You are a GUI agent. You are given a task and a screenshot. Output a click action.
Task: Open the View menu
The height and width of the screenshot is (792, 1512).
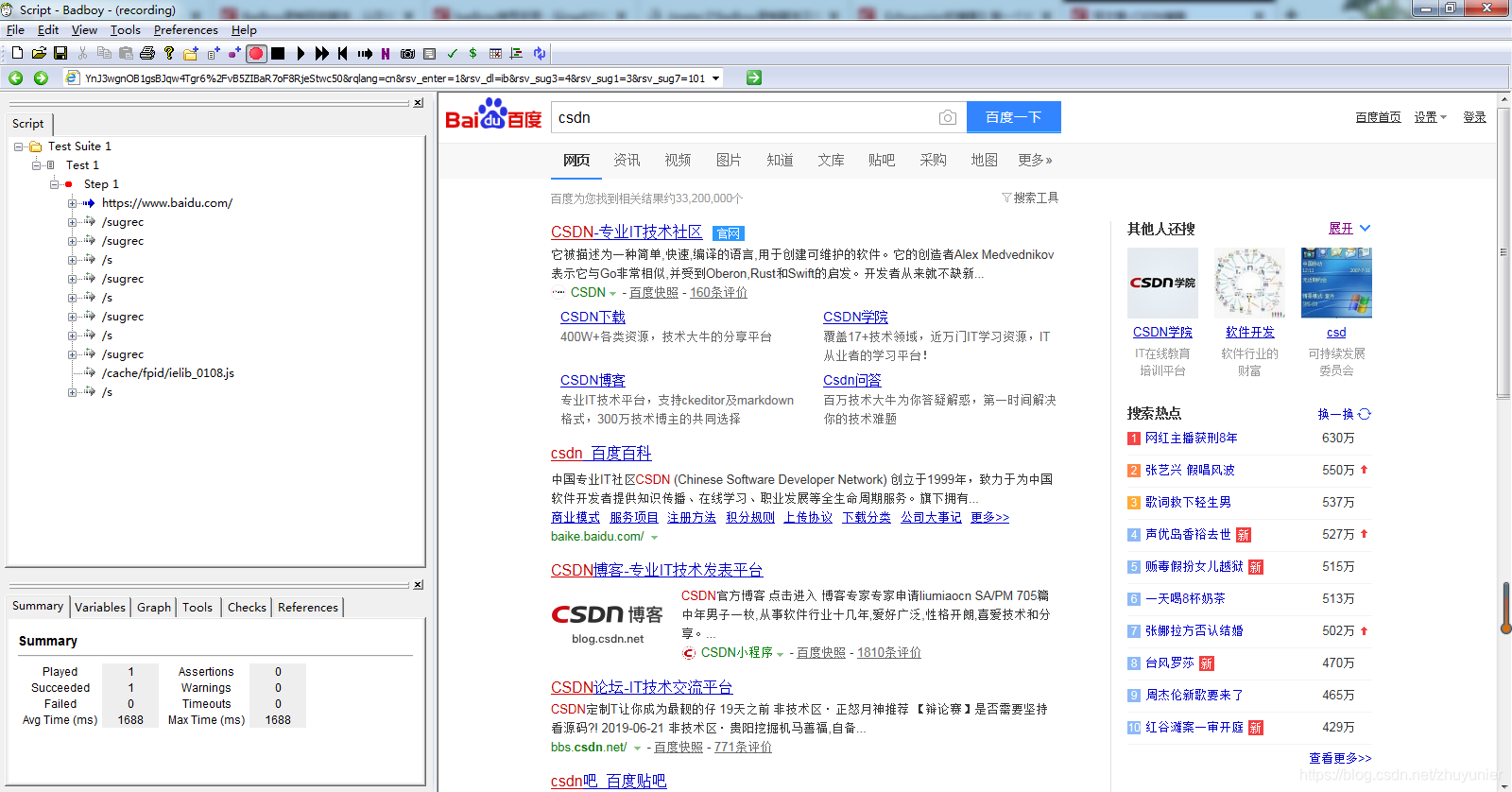click(x=84, y=30)
